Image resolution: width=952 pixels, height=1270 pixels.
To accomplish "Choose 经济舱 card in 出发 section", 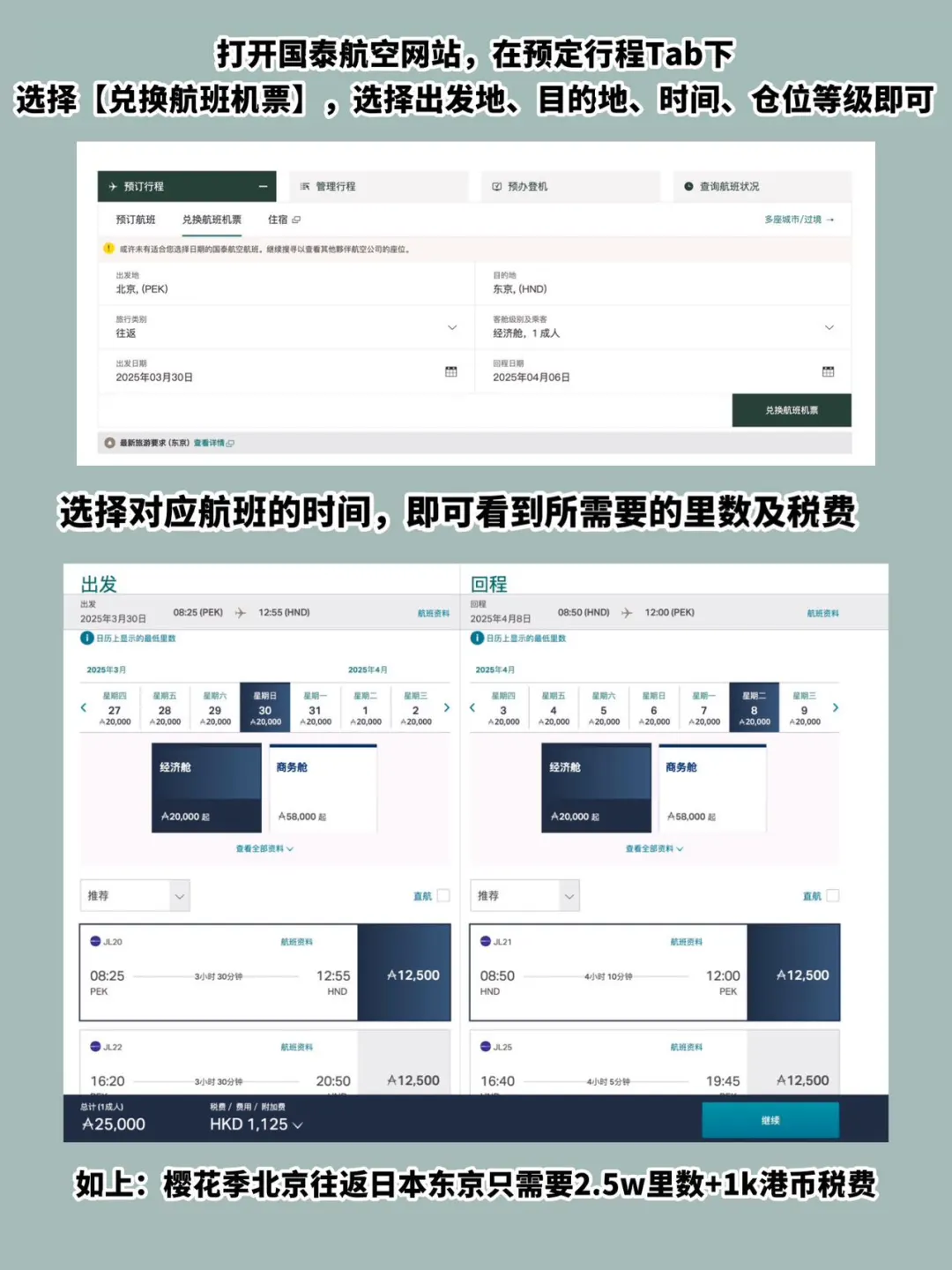I will pos(206,788).
